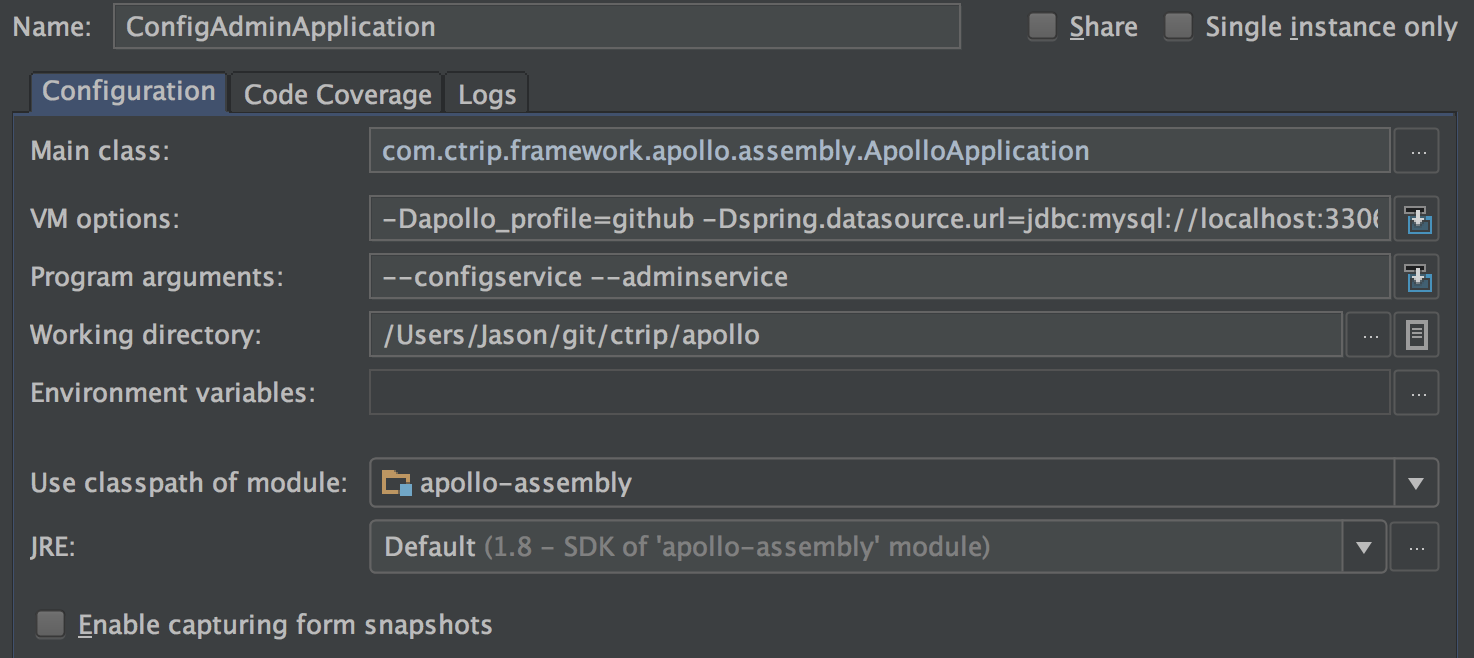Insert a path macro for Working directory

pyautogui.click(x=1417, y=334)
